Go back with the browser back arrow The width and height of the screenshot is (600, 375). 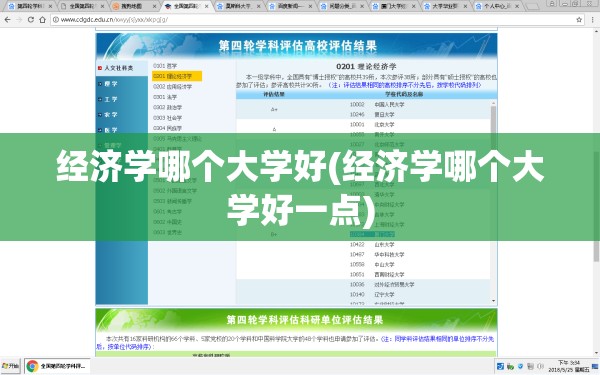pos(7,20)
